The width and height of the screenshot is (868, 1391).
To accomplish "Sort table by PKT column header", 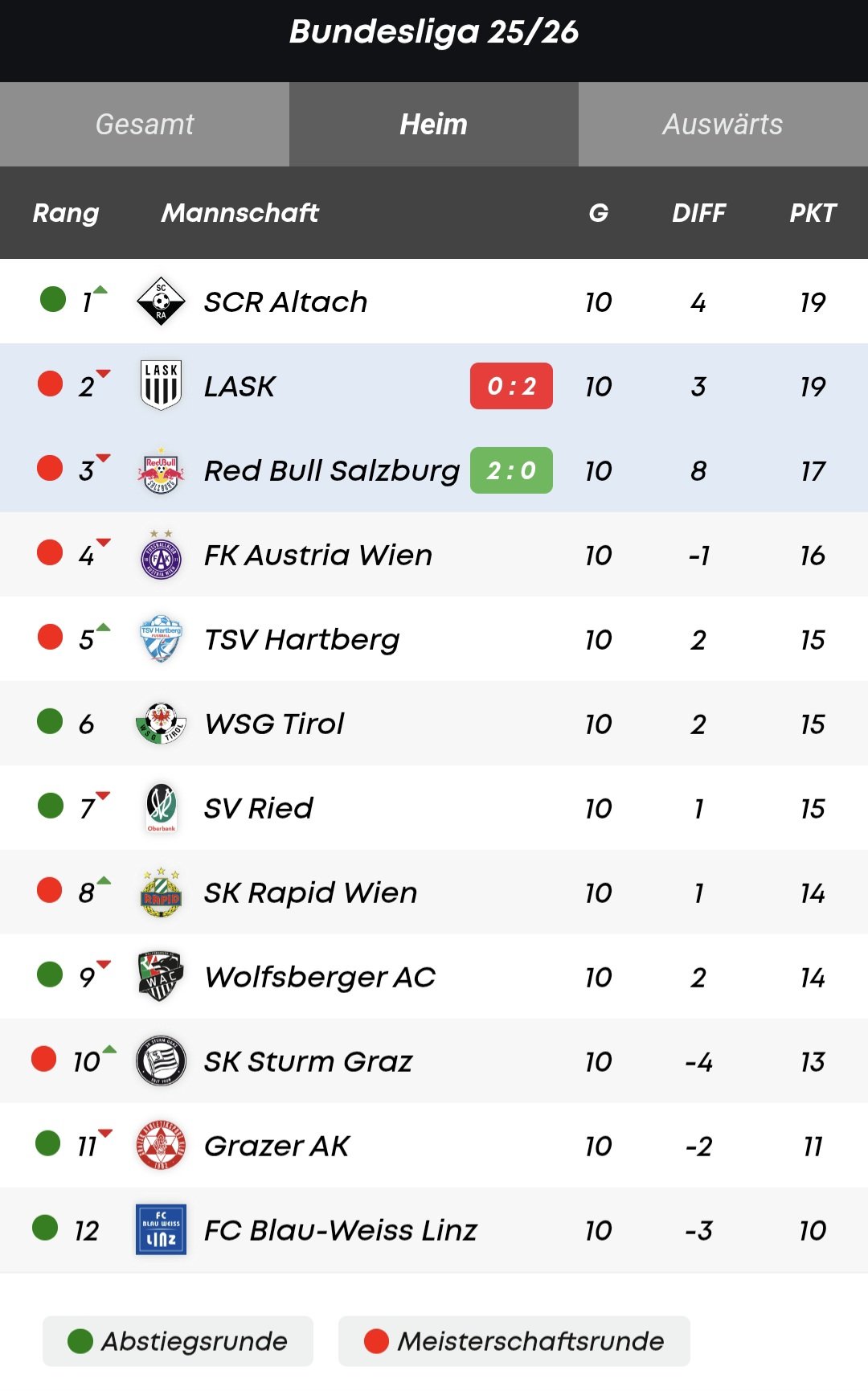I will 813,213.
